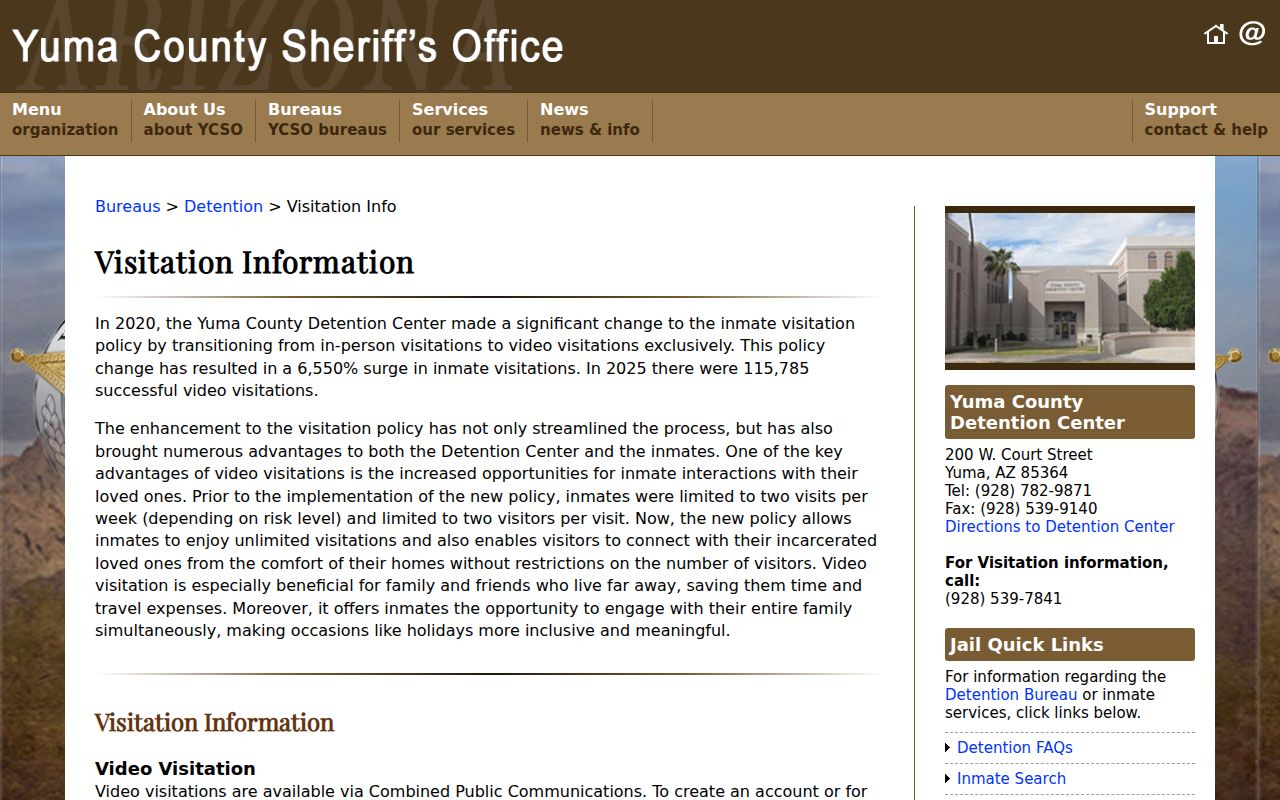Click the brown Visitation Information section heading
This screenshot has height=800, width=1280.
pyautogui.click(x=214, y=722)
